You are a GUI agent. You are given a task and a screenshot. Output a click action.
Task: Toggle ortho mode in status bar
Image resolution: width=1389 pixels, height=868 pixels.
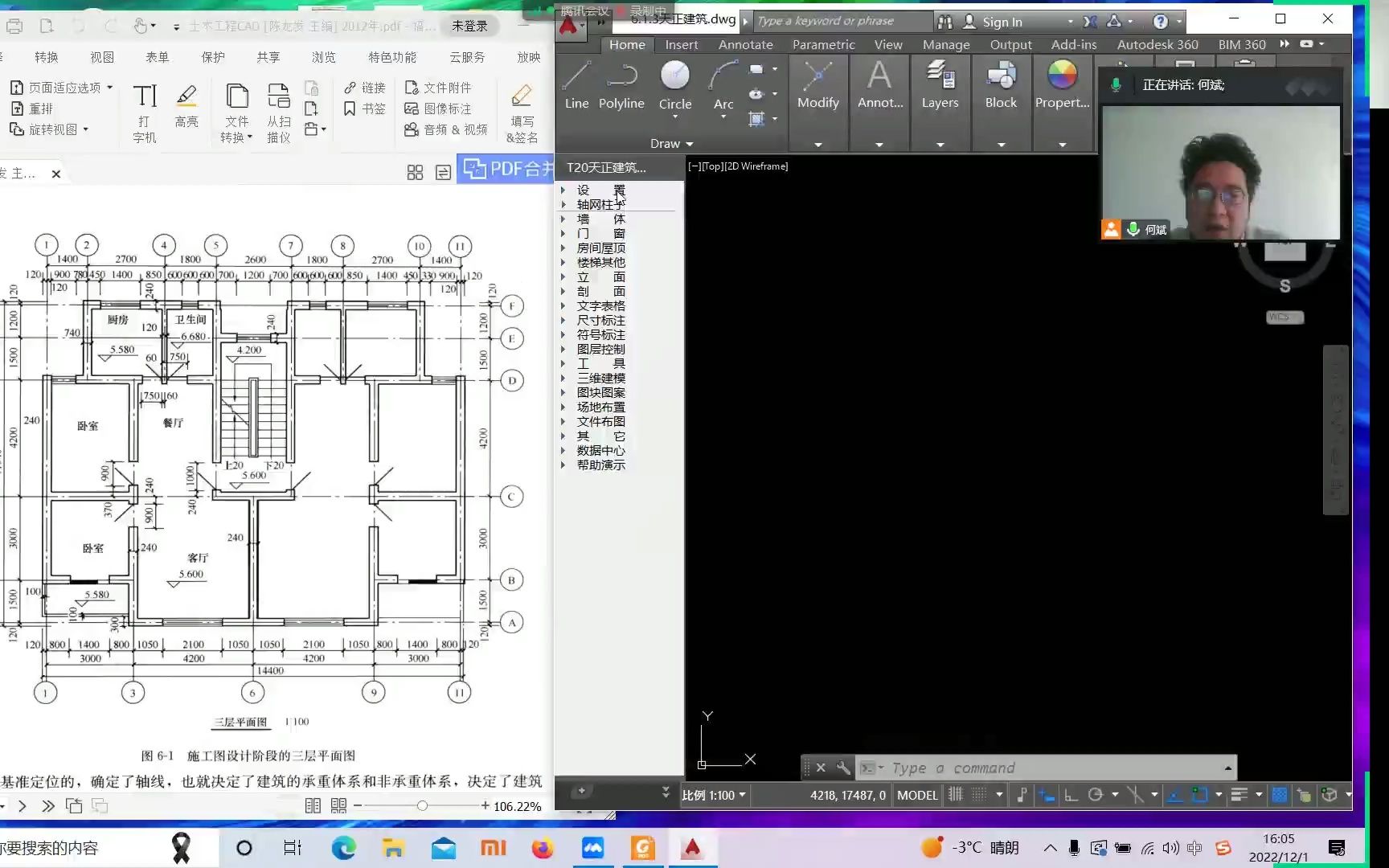[x=1071, y=795]
